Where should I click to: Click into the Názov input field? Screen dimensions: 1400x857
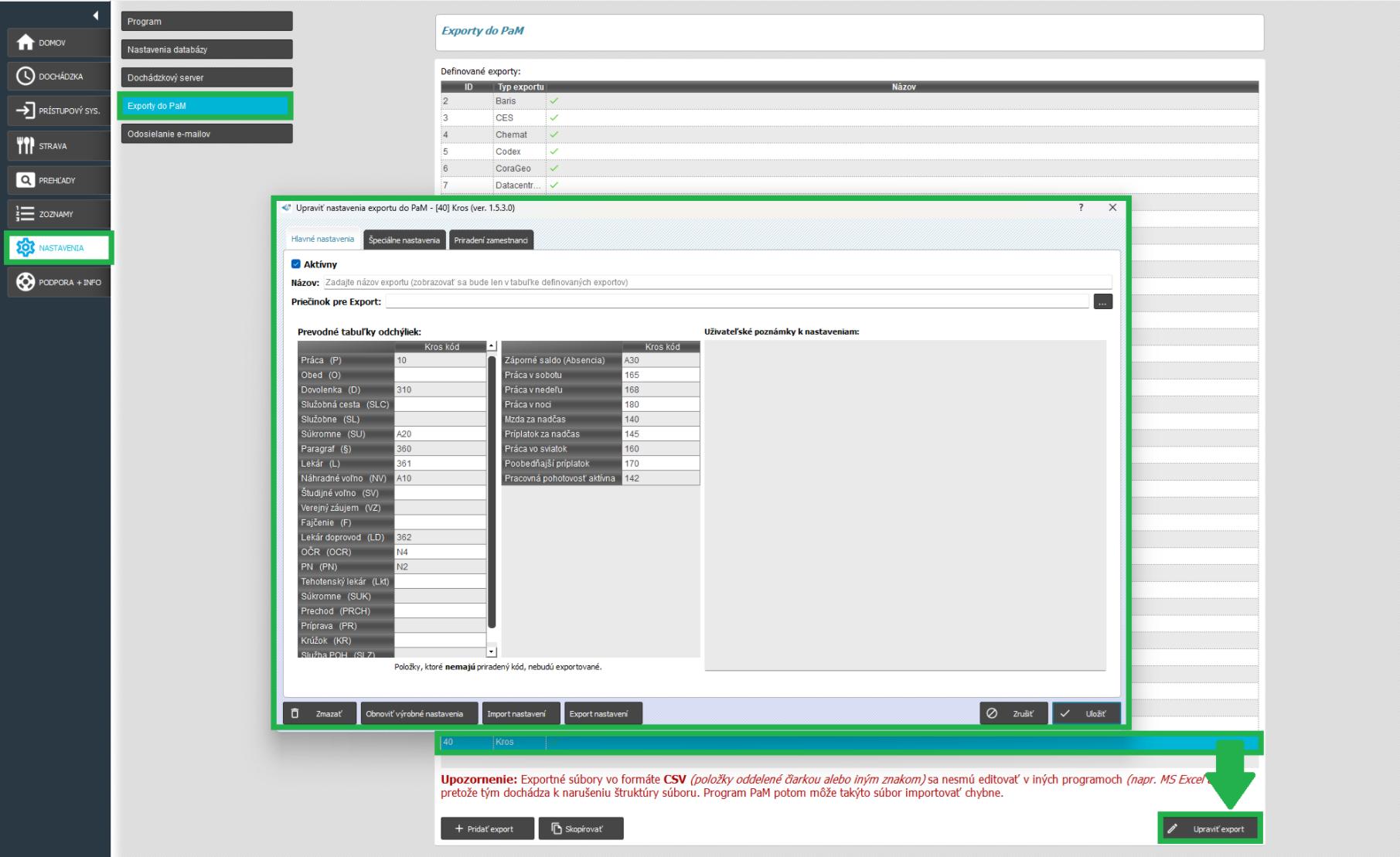click(716, 283)
